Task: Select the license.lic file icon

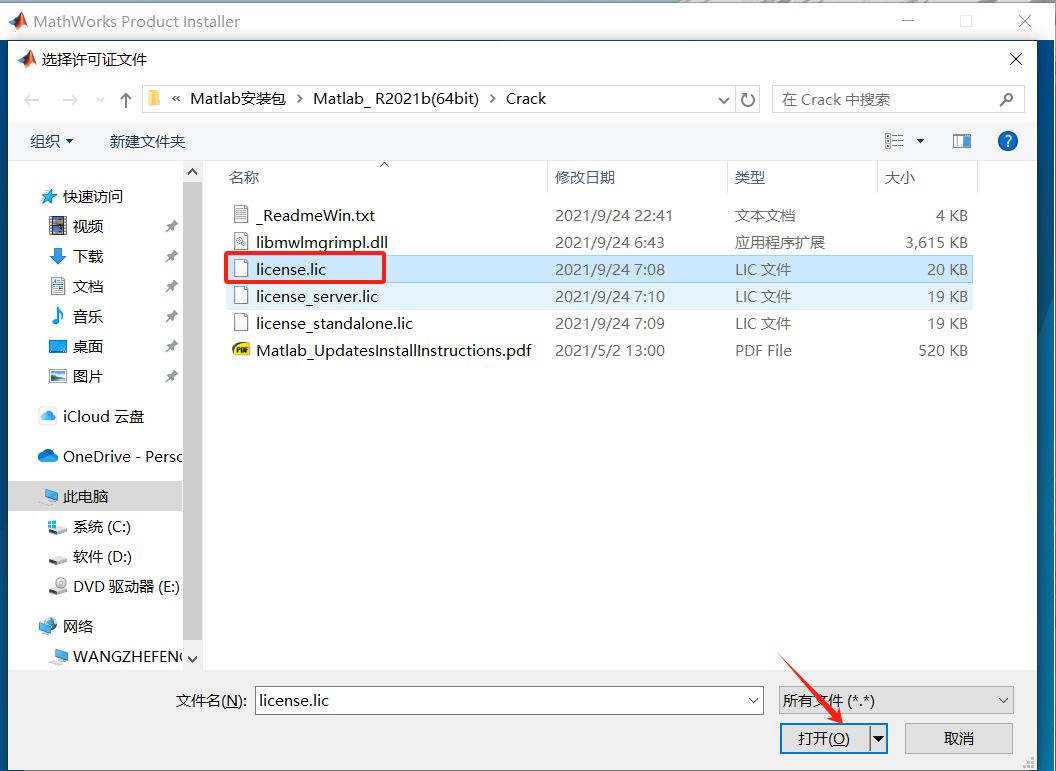Action: coord(241,269)
